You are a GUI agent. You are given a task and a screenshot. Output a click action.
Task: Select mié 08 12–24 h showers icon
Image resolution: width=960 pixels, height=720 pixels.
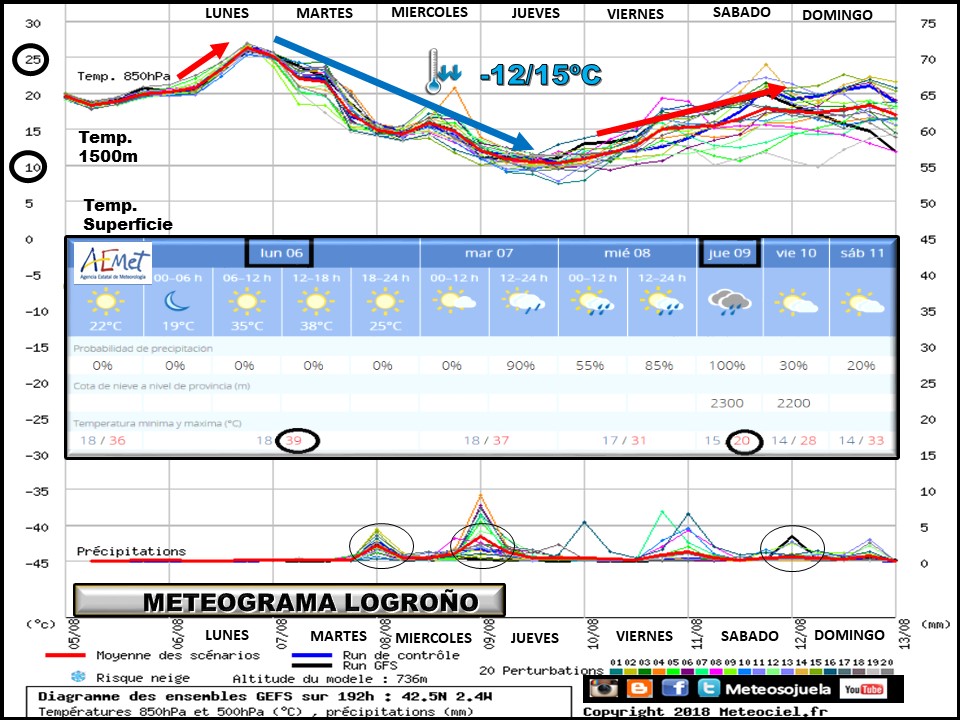tap(662, 302)
